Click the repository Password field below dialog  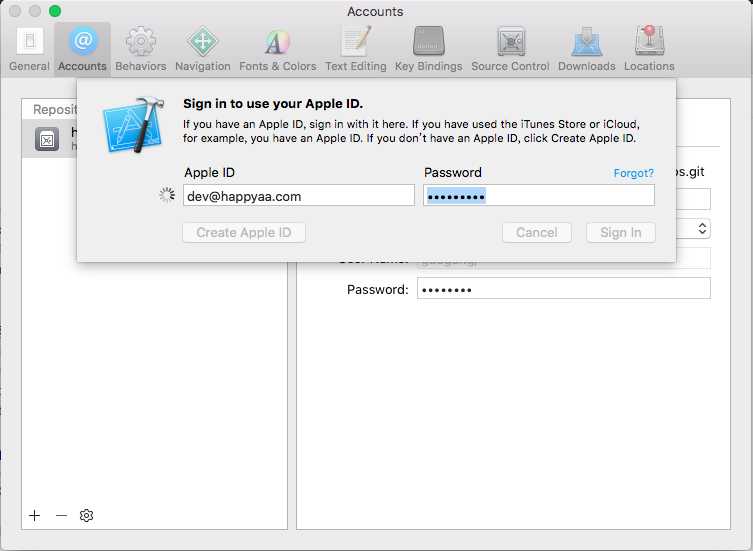564,288
